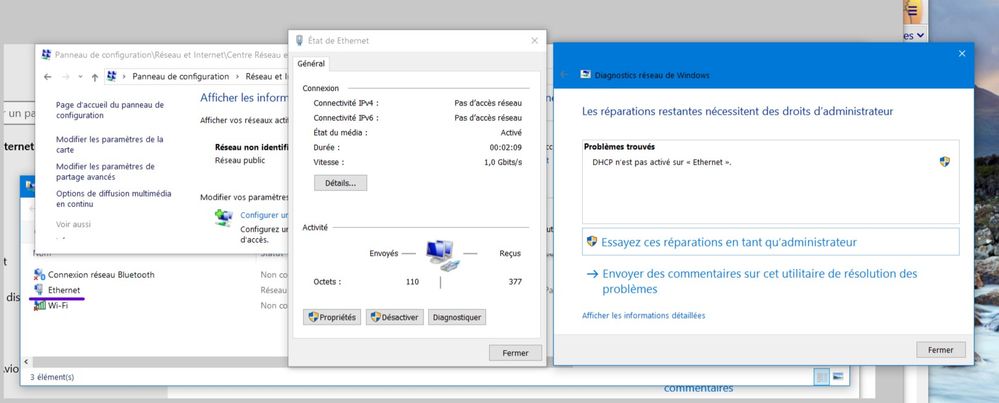
Task: Close the État de Ethernet dialog
Action: click(x=535, y=41)
